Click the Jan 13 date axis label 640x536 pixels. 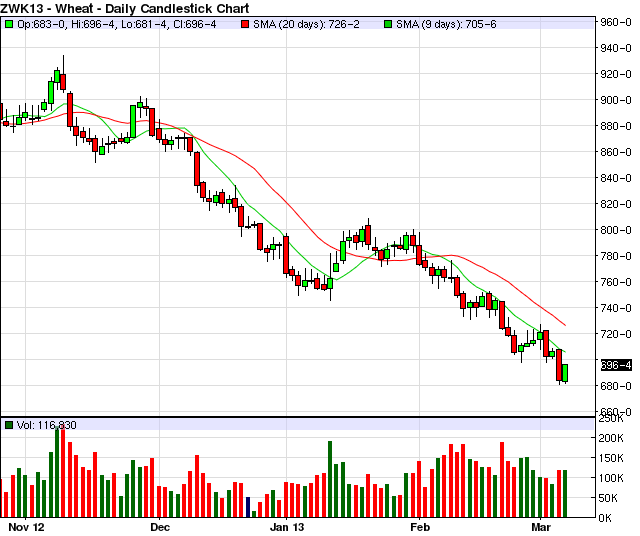[287, 527]
